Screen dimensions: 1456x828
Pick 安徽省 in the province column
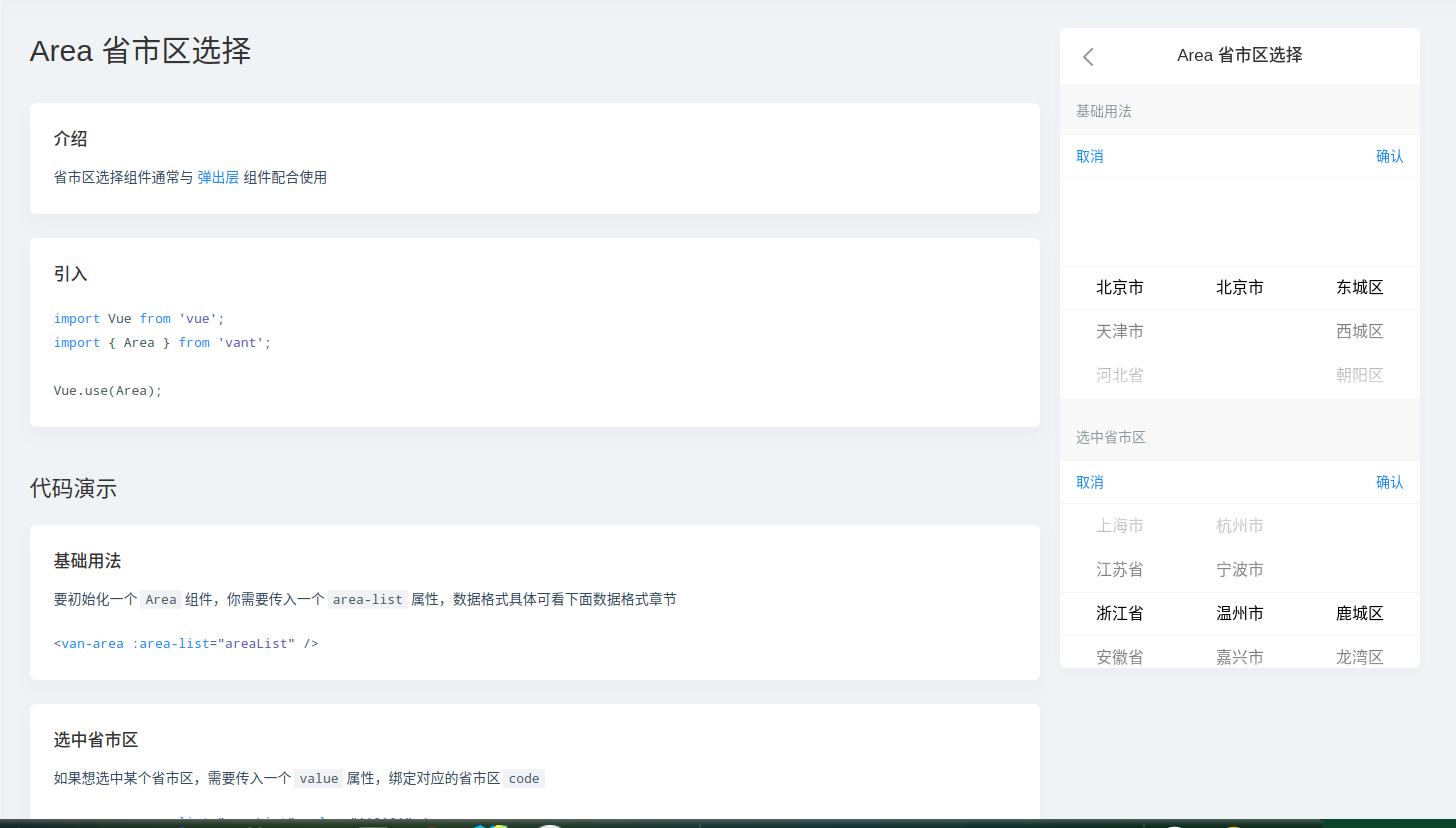pos(1120,657)
